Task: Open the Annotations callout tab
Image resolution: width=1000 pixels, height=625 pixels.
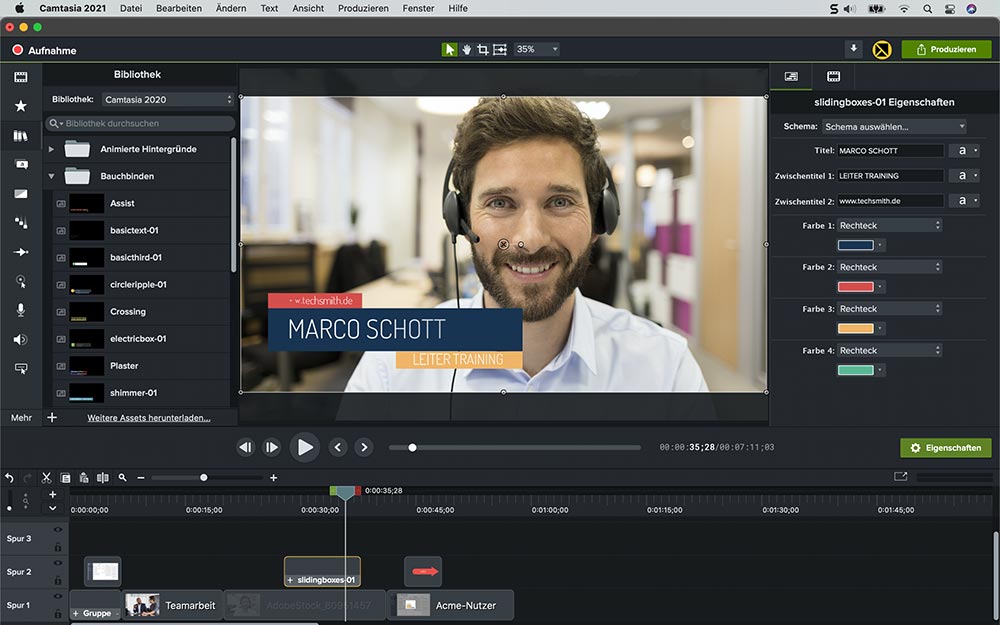Action: 21,165
